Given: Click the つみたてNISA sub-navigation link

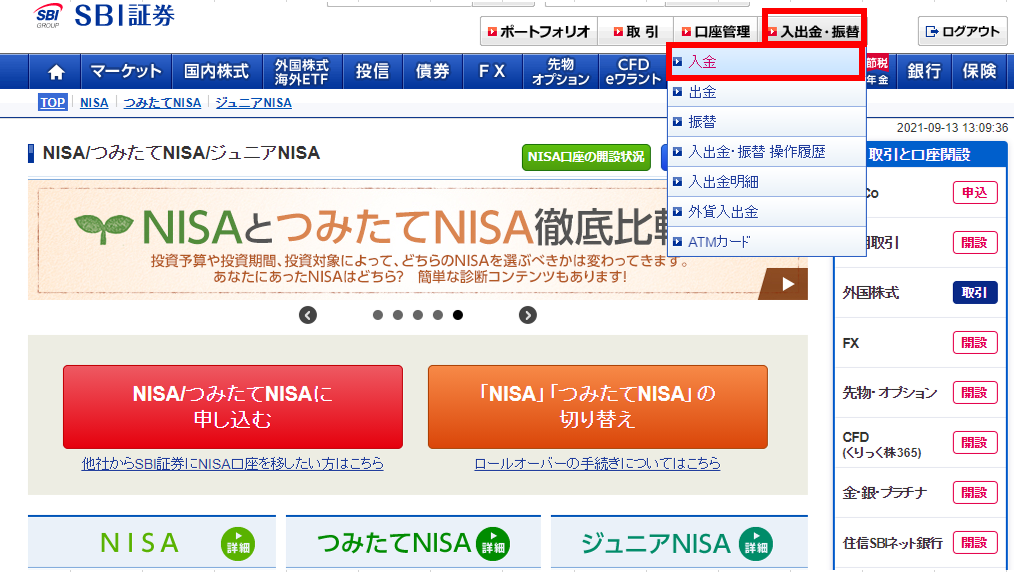Looking at the screenshot, I should pos(162,103).
